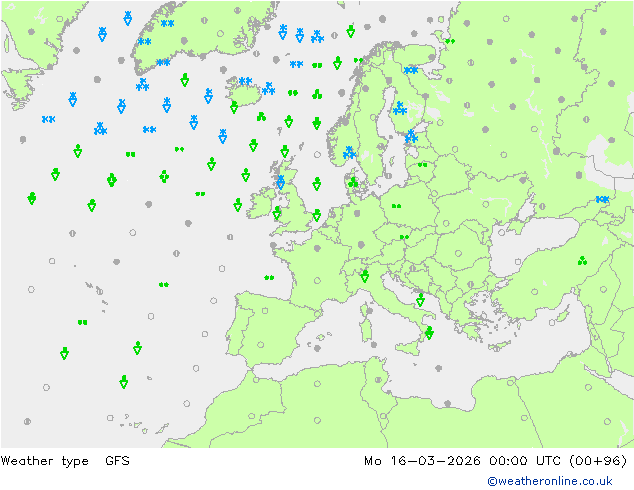Click the grey overcast dot over northern Germany

coord(357,213)
